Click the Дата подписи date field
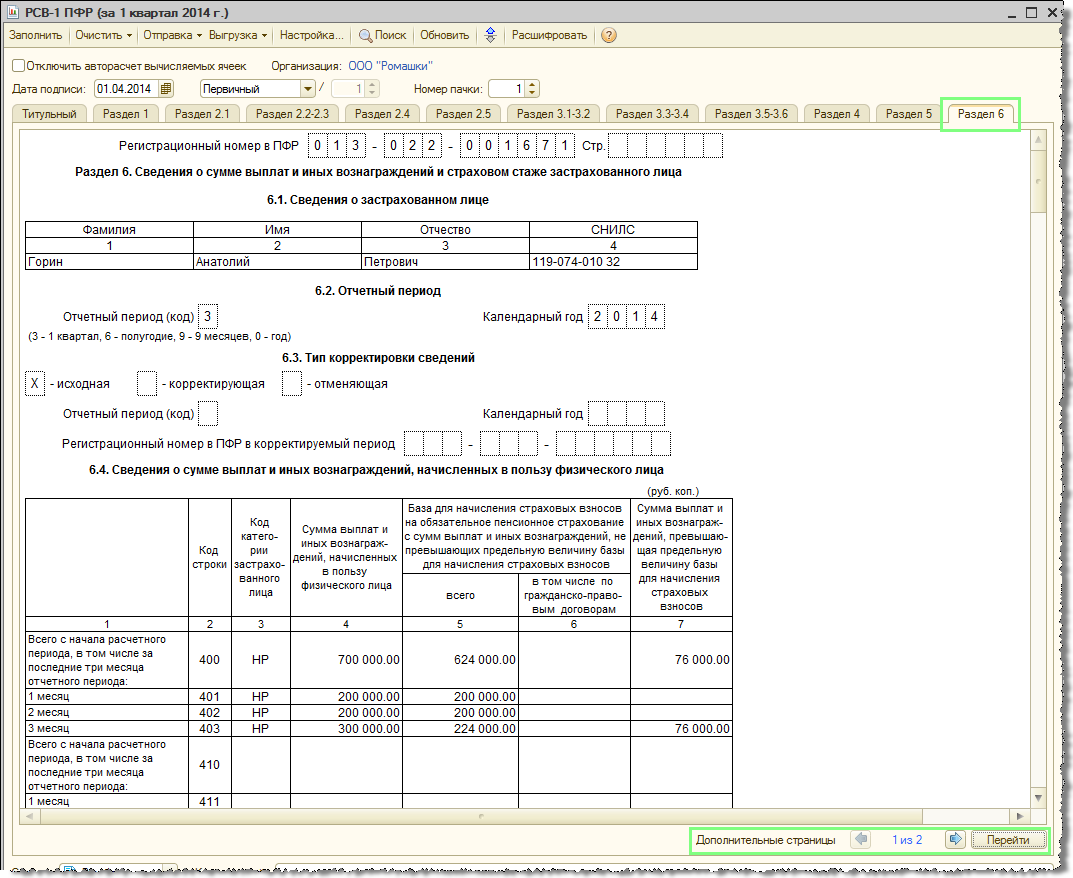 point(126,89)
